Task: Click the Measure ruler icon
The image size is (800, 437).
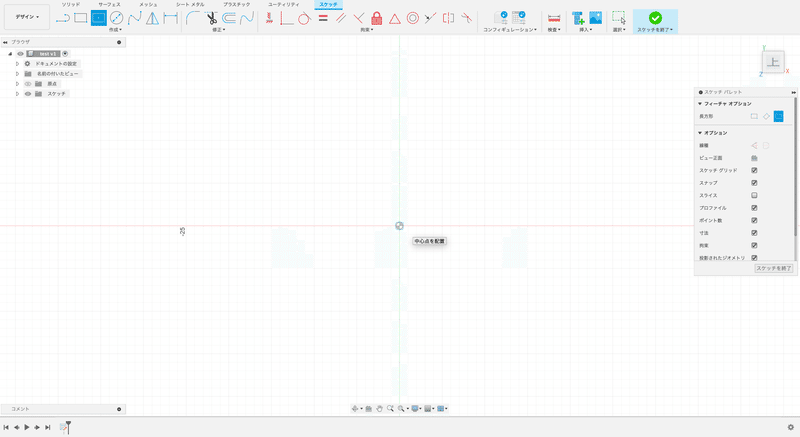Action: 554,18
